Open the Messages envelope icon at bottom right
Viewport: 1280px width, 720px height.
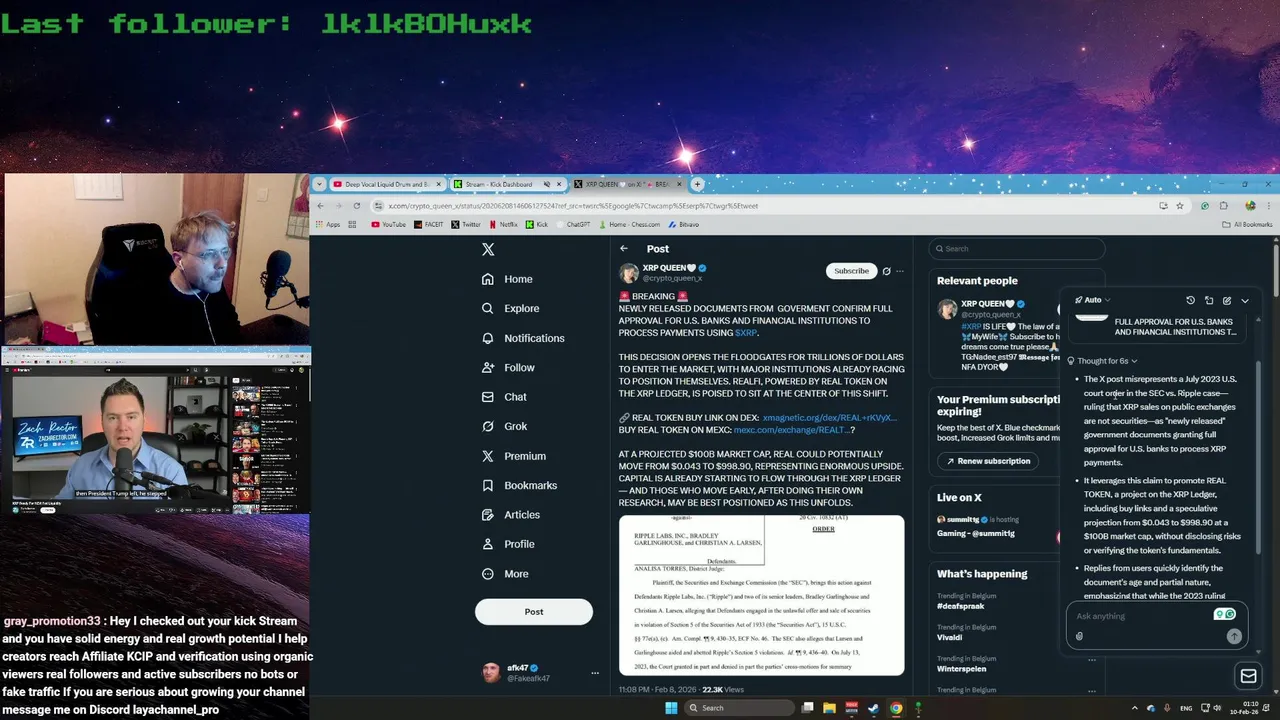pyautogui.click(x=1248, y=676)
